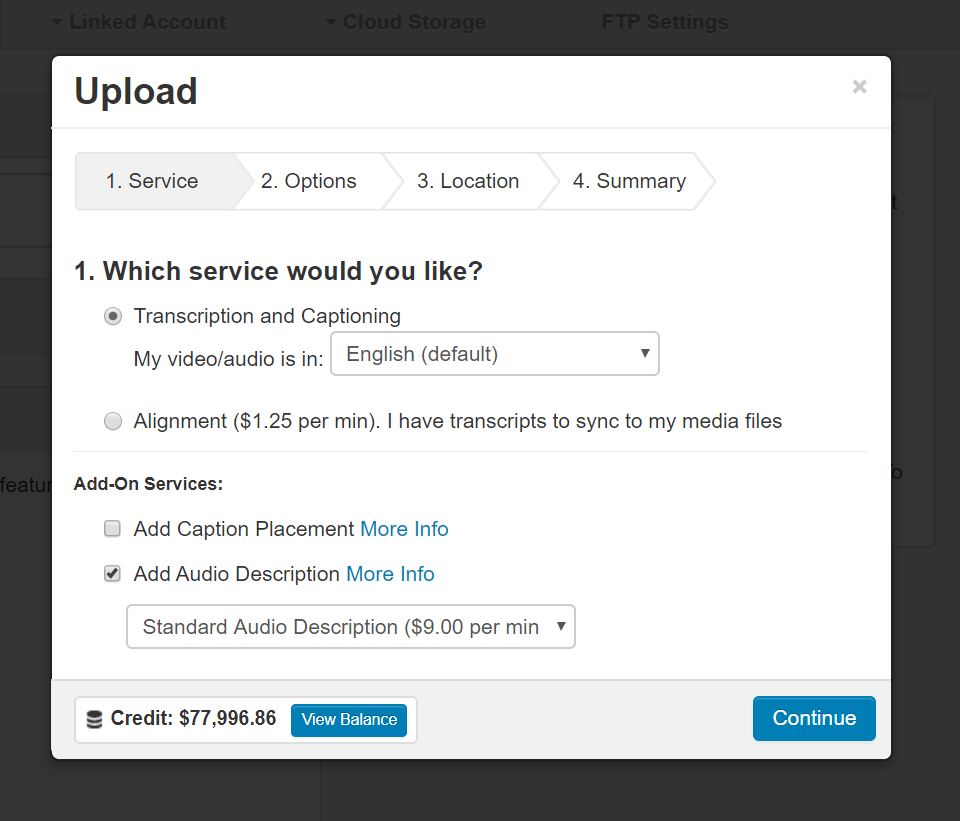Viewport: 960px width, 821px height.
Task: Open the English (default) language dropdown
Action: pos(494,354)
